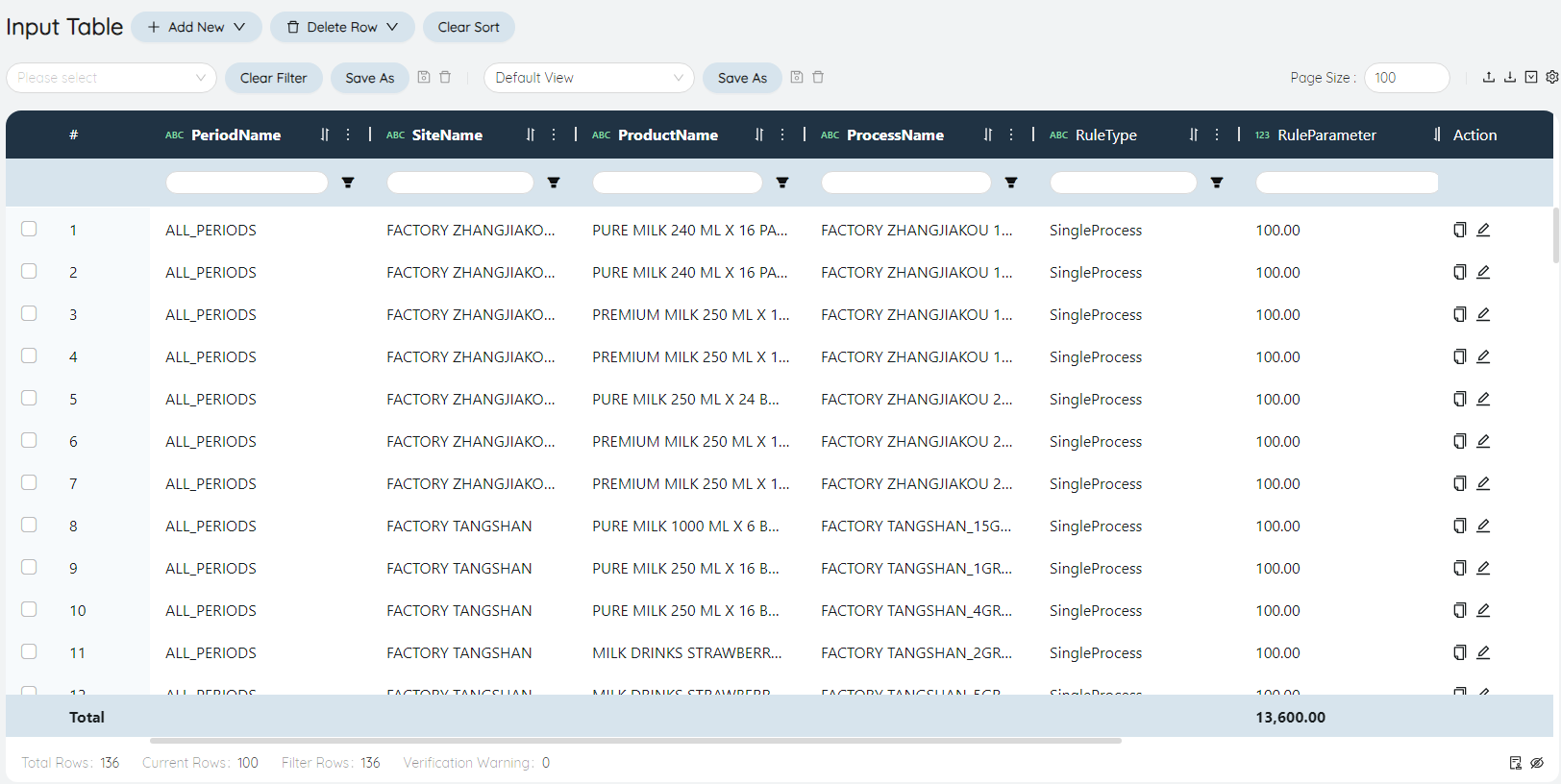The image size is (1561, 784).
Task: Click Save As next to Clear Filter
Action: click(x=370, y=78)
